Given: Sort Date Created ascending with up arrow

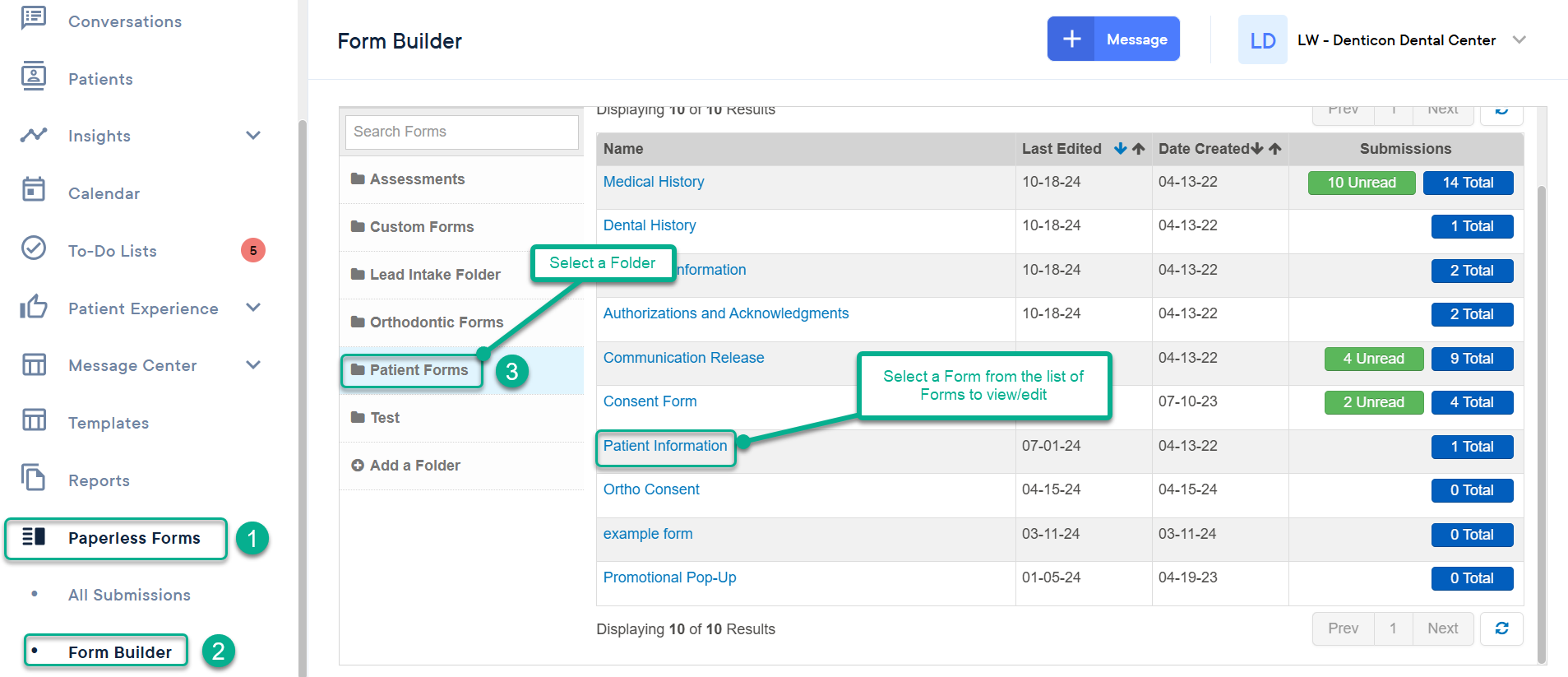Looking at the screenshot, I should (x=1274, y=149).
